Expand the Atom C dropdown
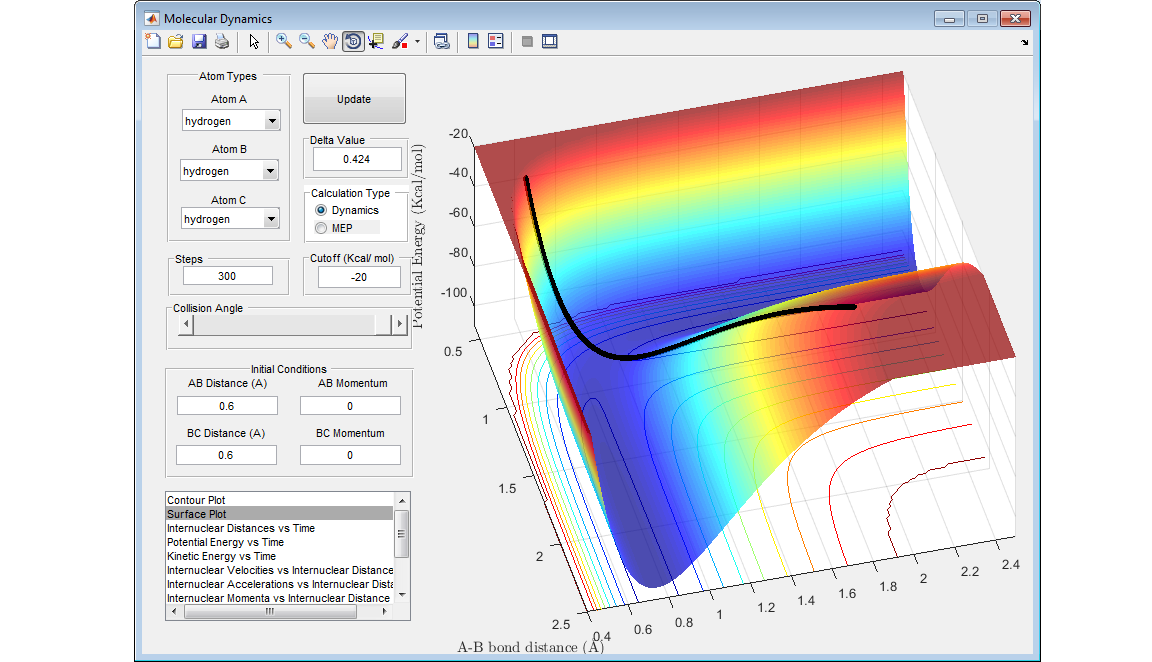Image resolution: width=1152 pixels, height=662 pixels. [271, 219]
